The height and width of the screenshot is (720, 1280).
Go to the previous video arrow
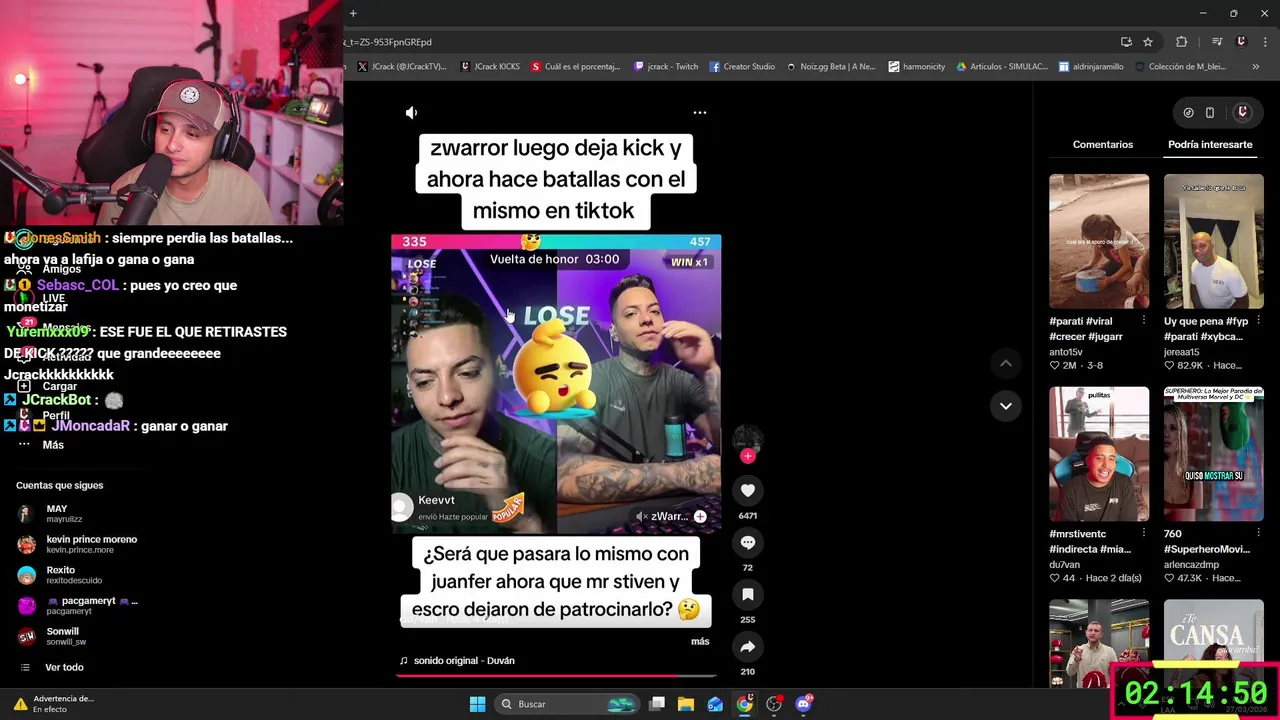click(x=1005, y=363)
